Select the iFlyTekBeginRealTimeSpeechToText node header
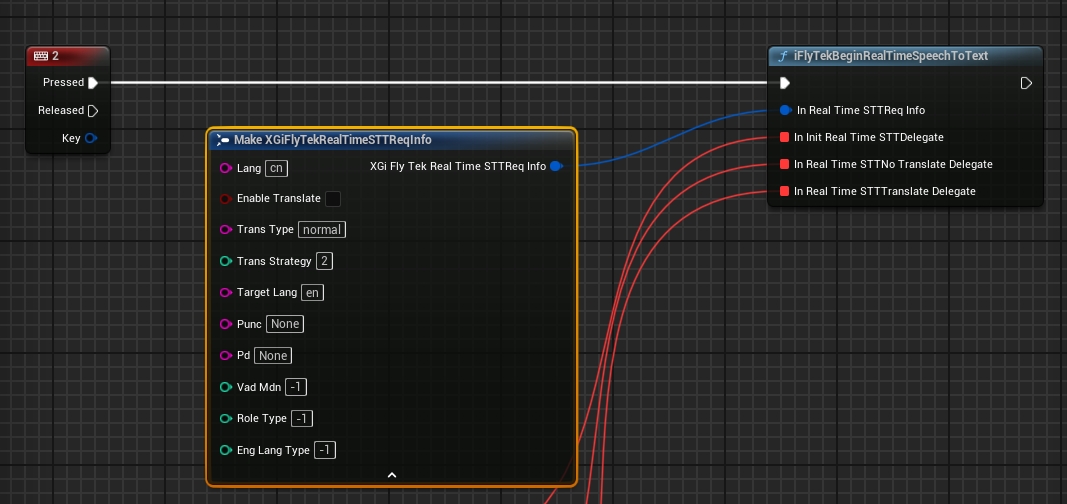 pos(905,56)
